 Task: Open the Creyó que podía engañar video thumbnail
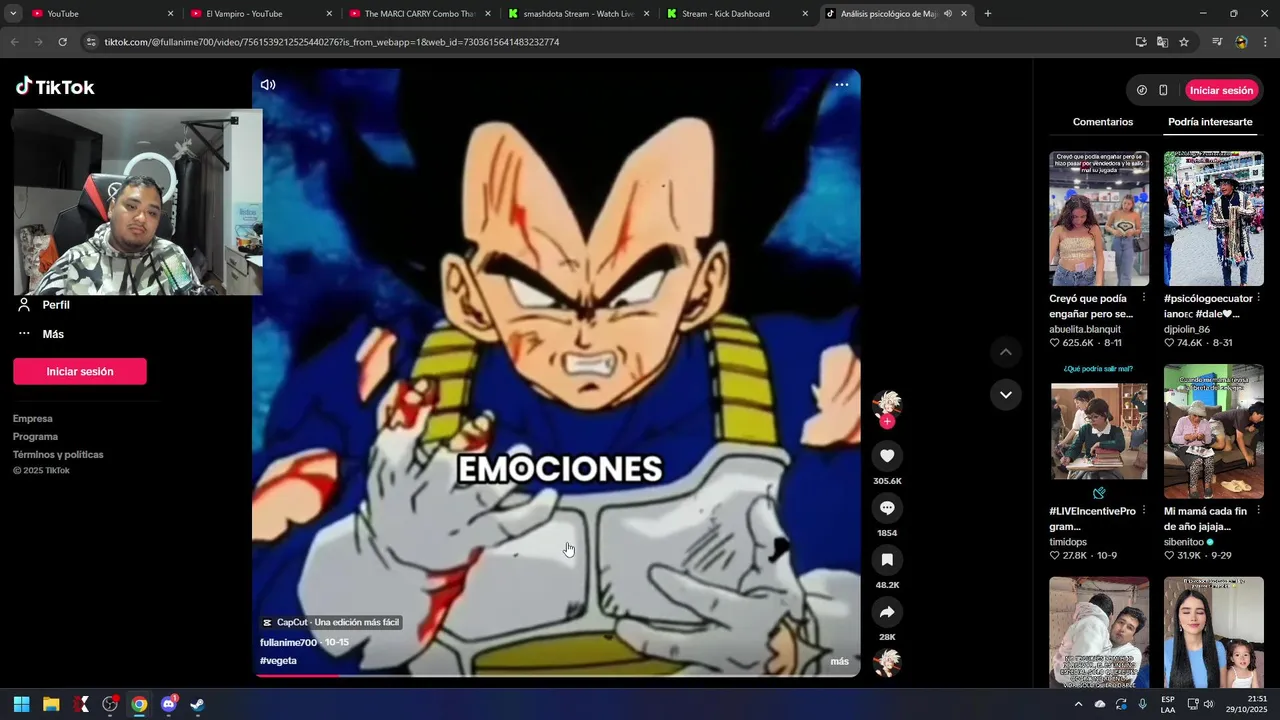[1099, 218]
